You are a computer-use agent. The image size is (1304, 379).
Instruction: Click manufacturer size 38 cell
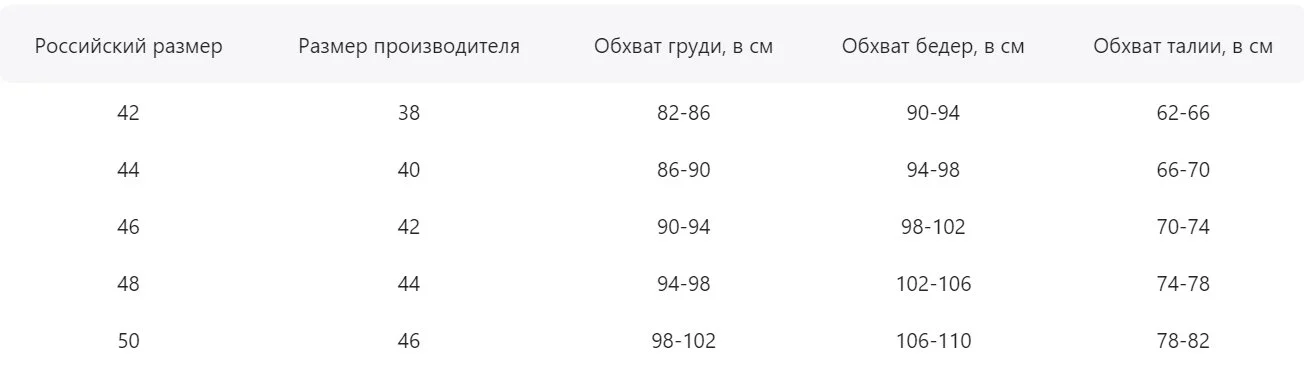coord(409,113)
